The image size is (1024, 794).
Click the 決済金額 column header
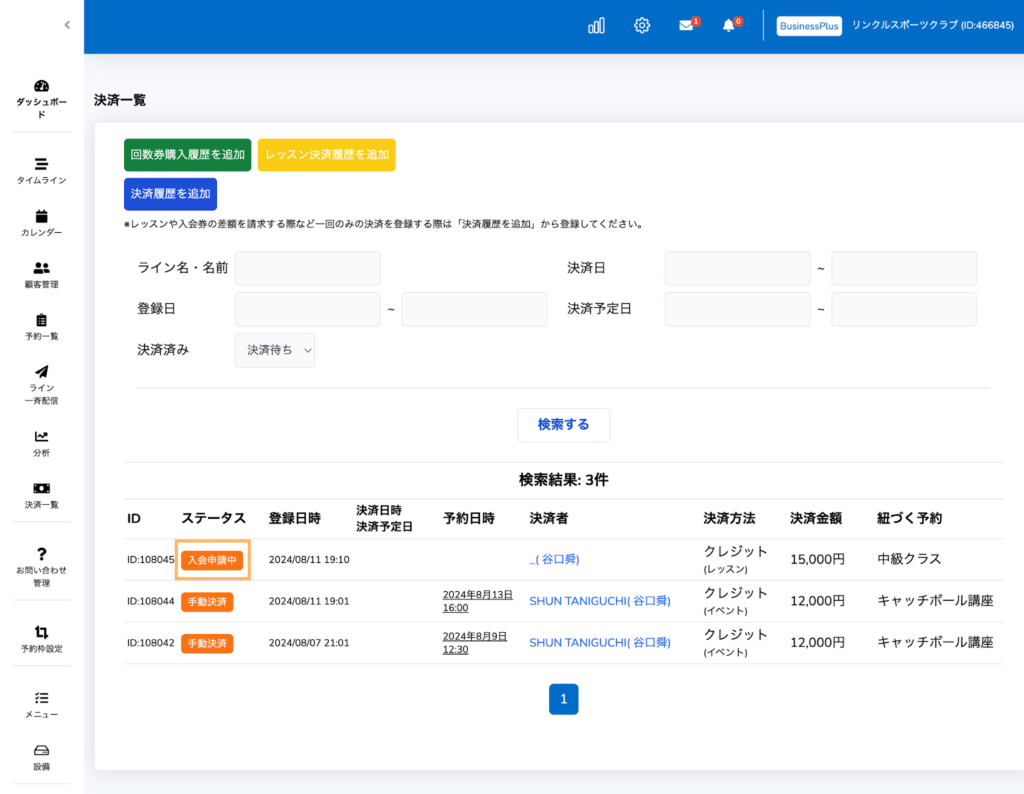click(x=816, y=518)
